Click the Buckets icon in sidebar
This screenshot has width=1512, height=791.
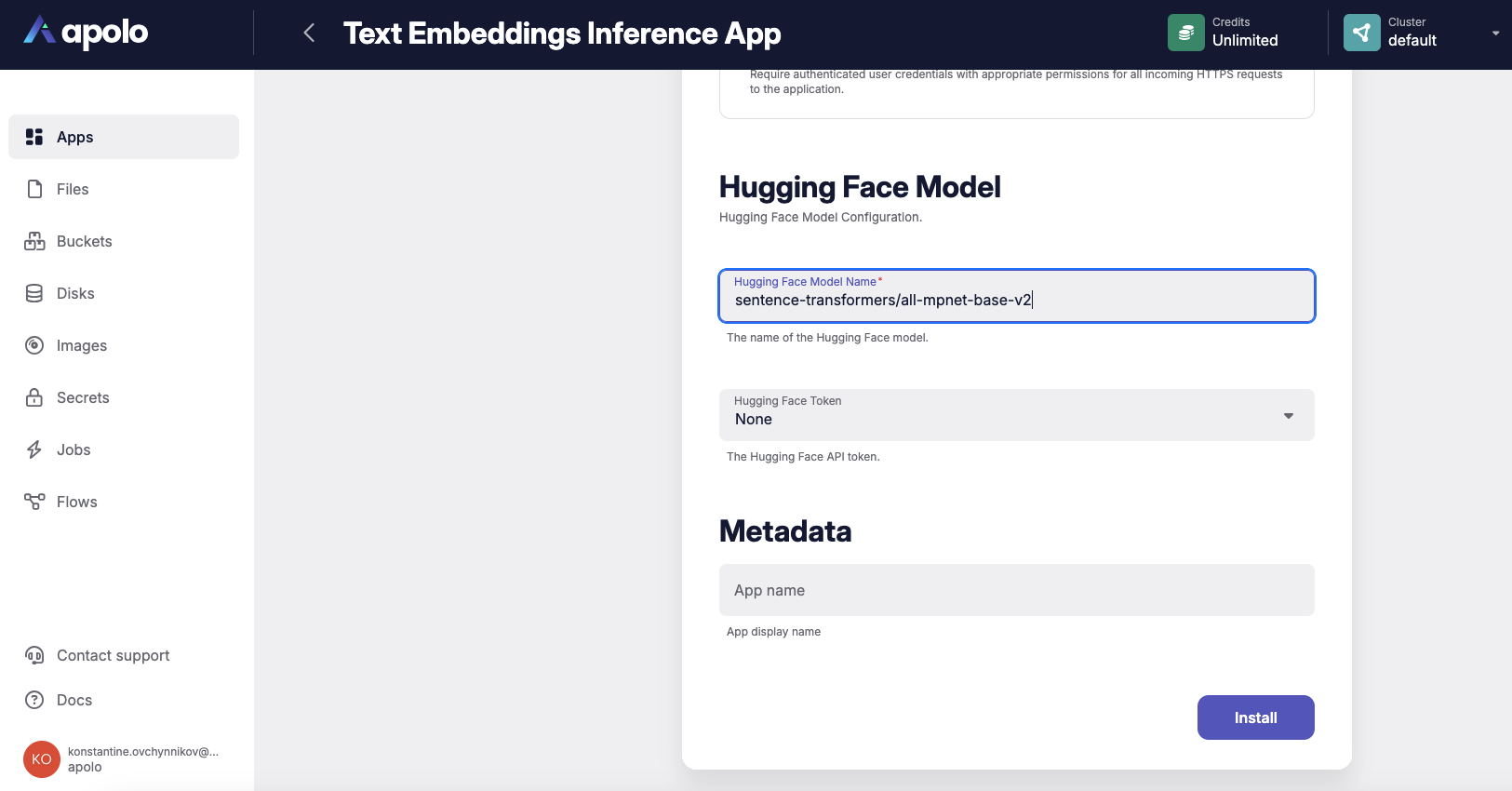34,241
